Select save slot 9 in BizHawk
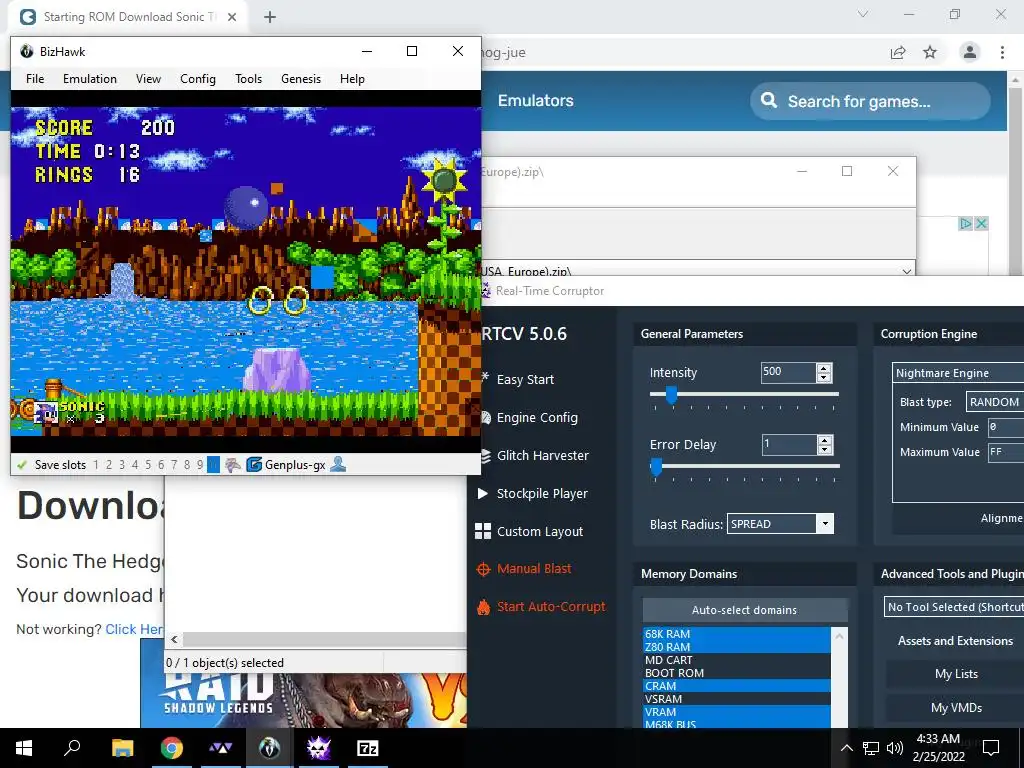Image resolution: width=1024 pixels, height=768 pixels. pyautogui.click(x=200, y=465)
